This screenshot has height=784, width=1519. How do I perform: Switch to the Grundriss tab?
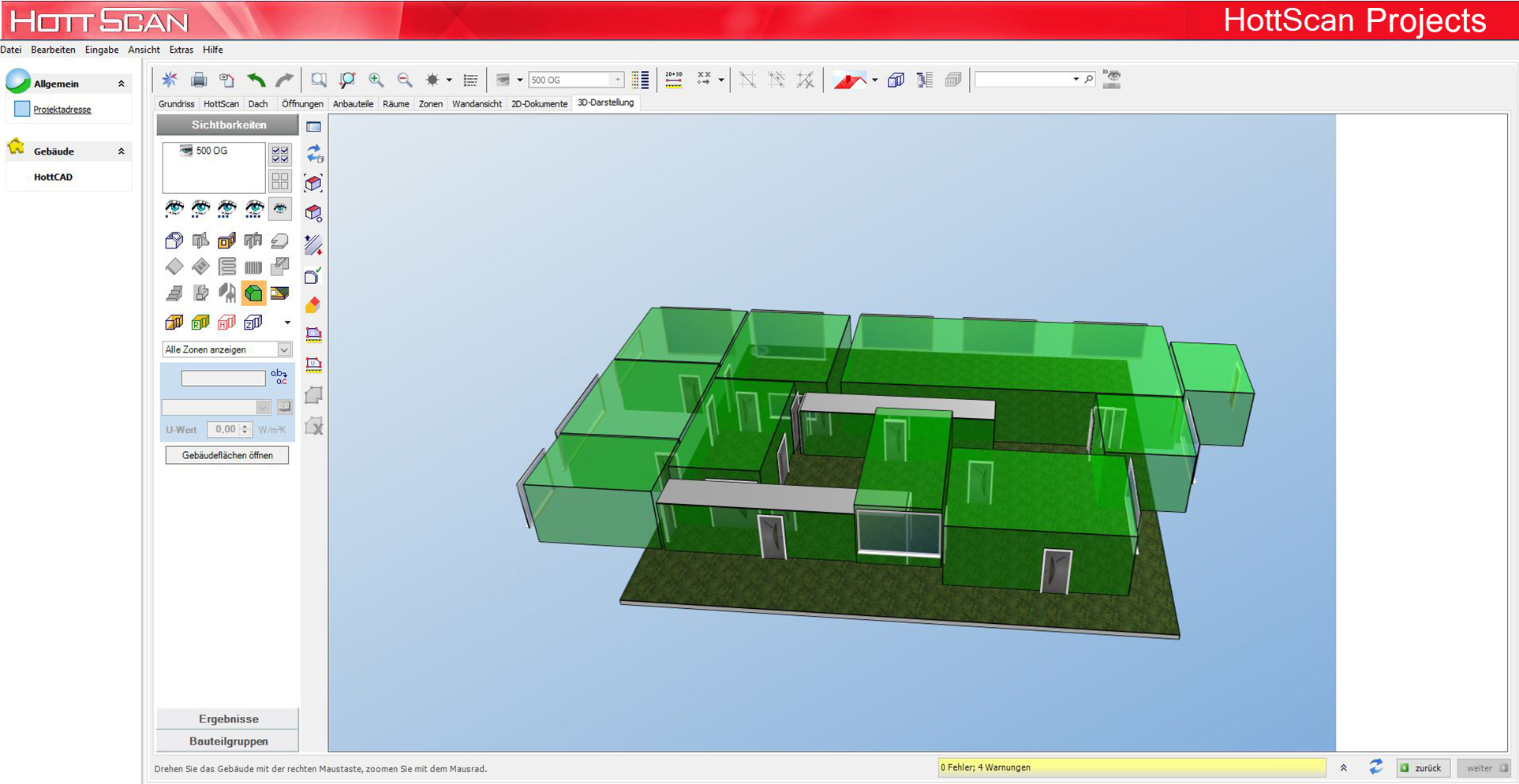[x=176, y=103]
